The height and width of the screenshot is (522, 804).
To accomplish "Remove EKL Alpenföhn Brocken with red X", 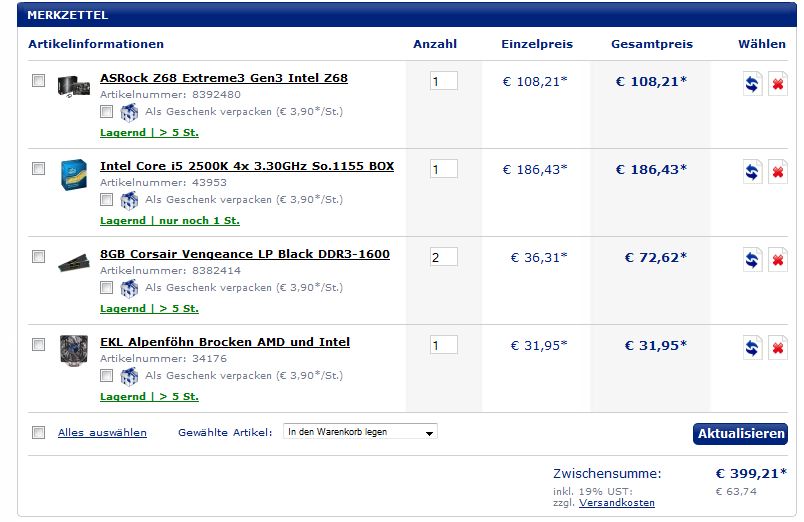I will pyautogui.click(x=777, y=349).
